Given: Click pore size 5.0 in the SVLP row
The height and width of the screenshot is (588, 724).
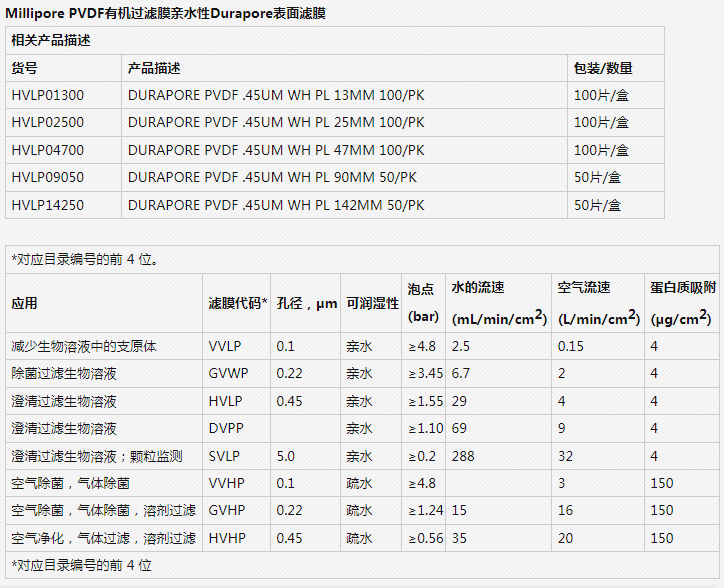Looking at the screenshot, I should 285,456.
